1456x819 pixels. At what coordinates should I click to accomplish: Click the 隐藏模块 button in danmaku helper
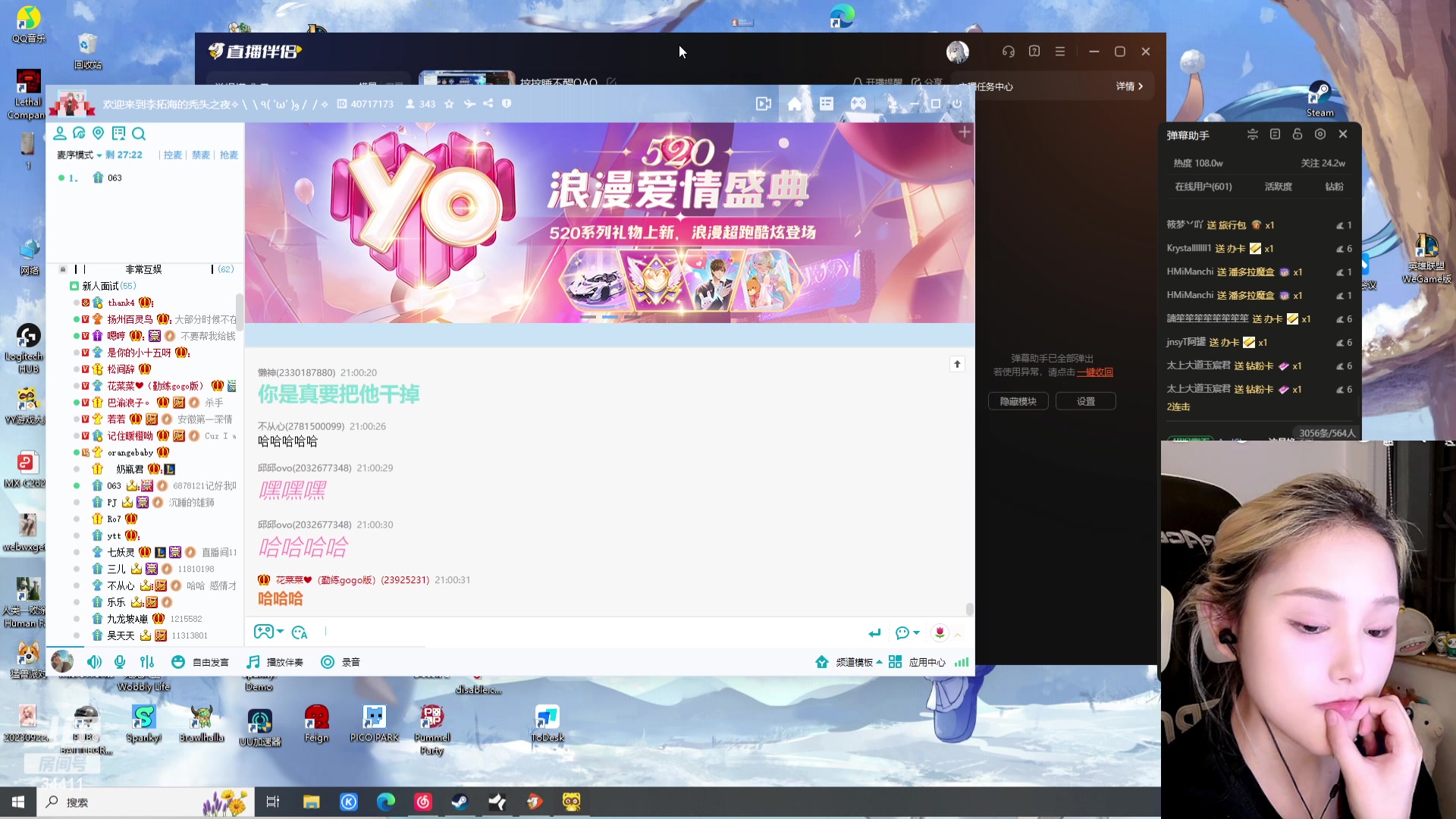(x=1018, y=400)
